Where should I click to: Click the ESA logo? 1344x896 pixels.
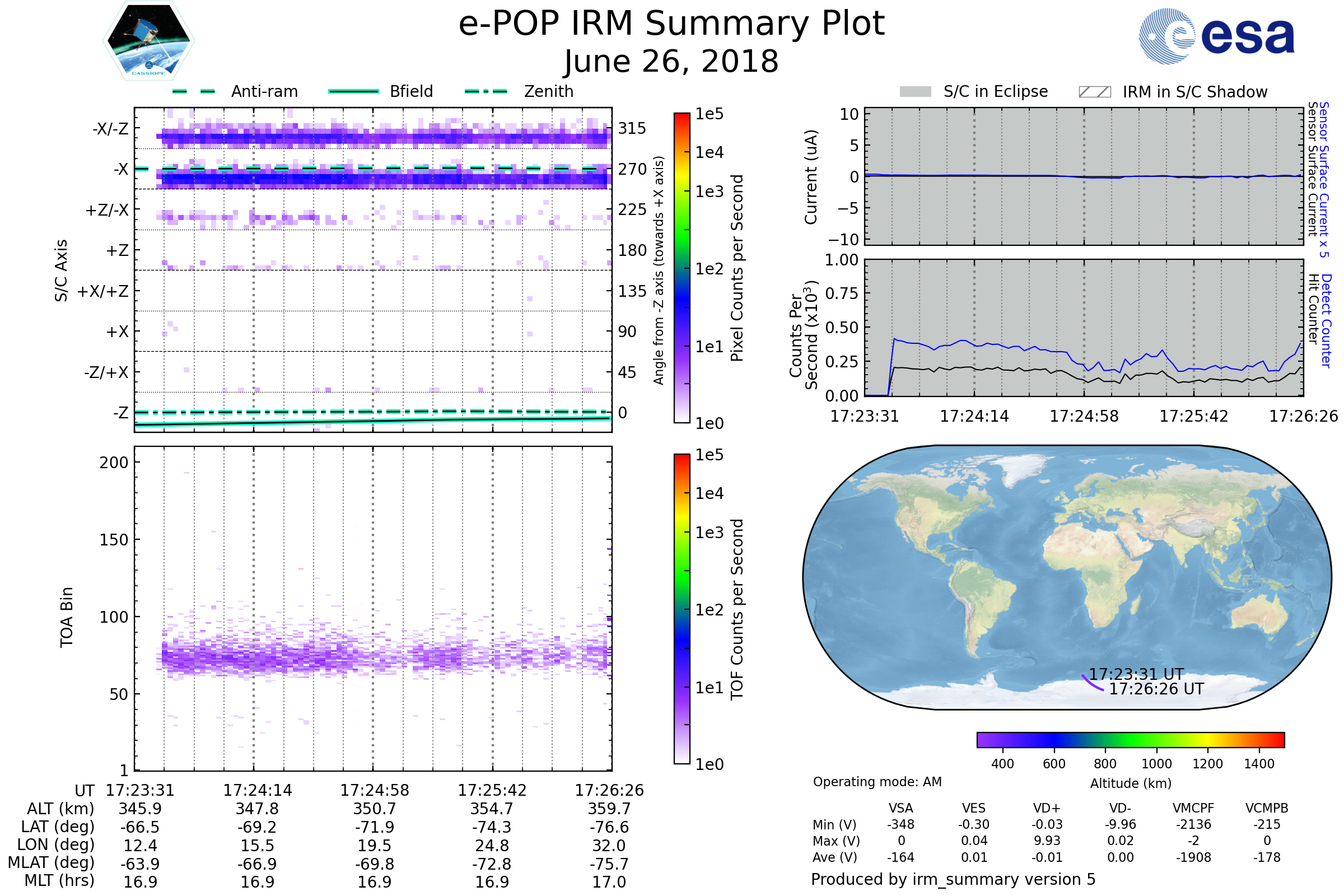click(x=1216, y=36)
